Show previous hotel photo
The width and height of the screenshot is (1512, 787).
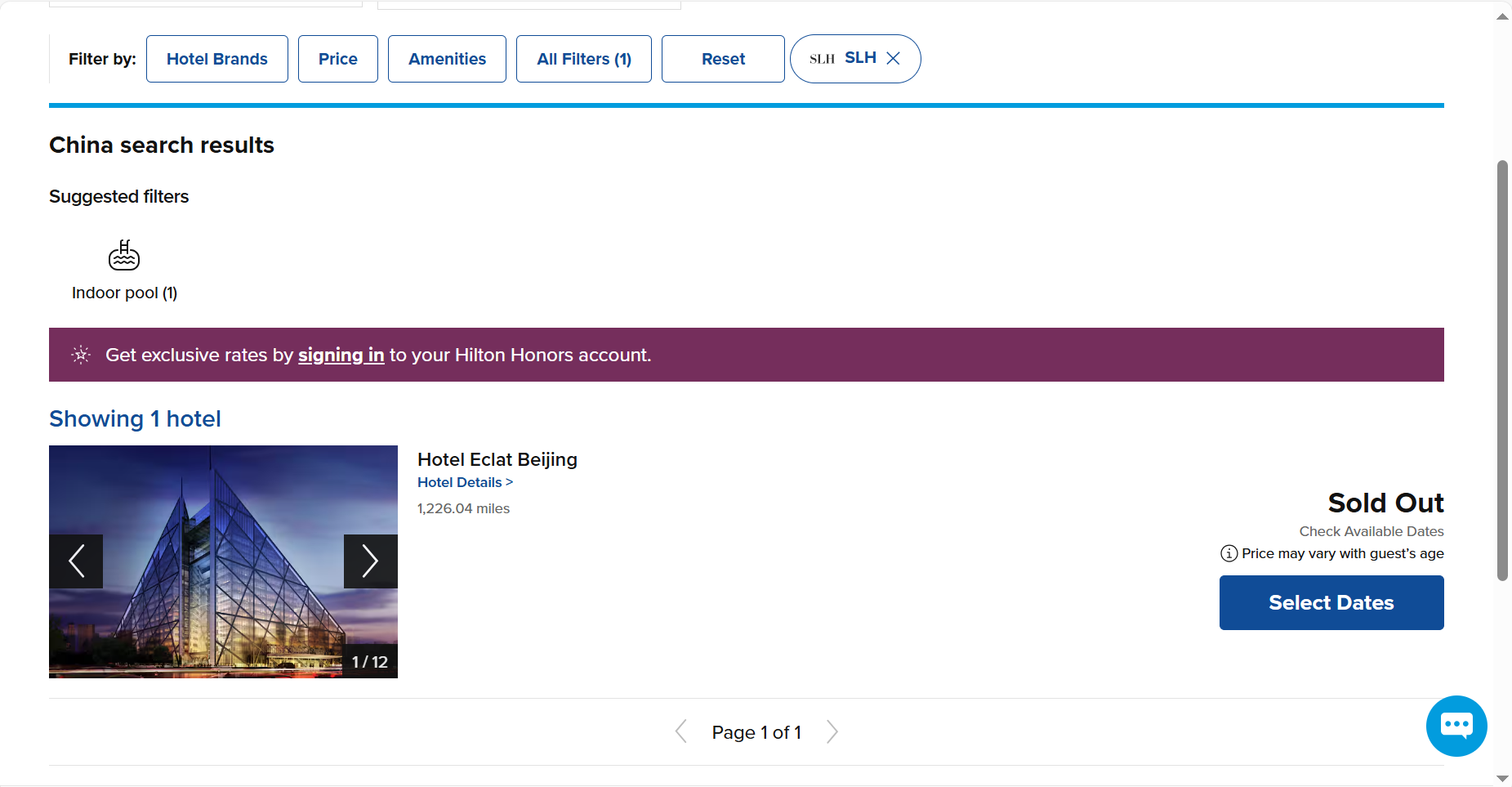(x=76, y=561)
